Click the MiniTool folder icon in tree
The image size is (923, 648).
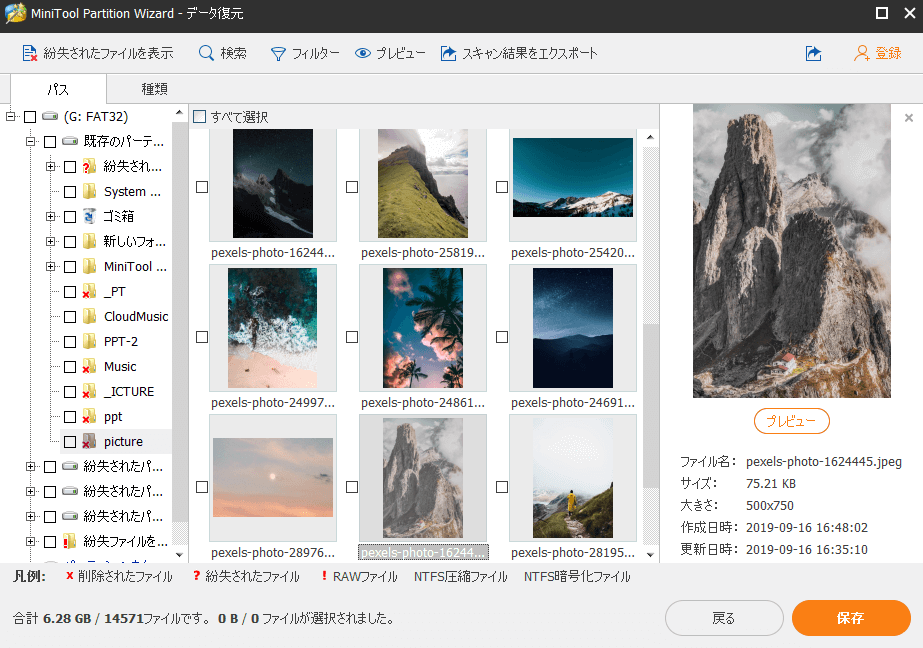point(89,267)
